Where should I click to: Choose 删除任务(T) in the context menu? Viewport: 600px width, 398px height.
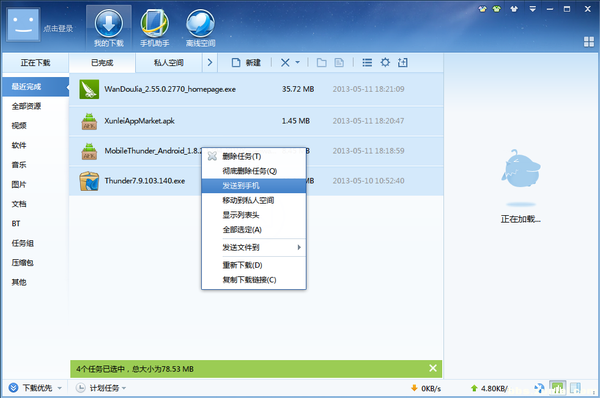(x=254, y=157)
